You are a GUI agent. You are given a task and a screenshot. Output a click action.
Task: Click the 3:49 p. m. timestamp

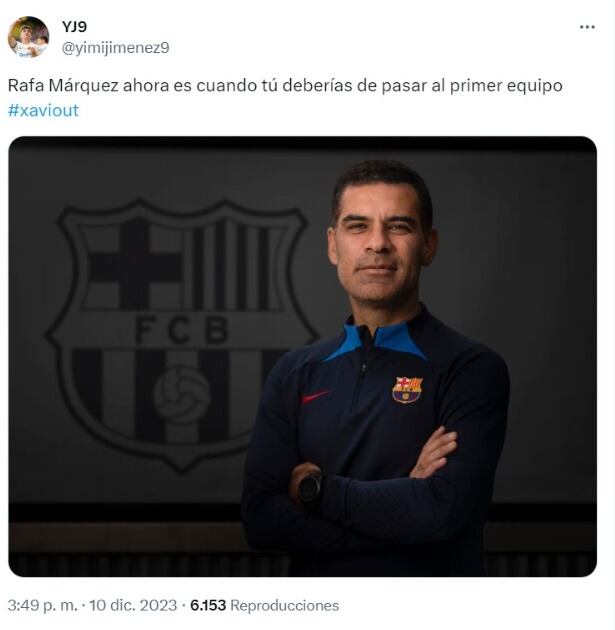tap(42, 605)
